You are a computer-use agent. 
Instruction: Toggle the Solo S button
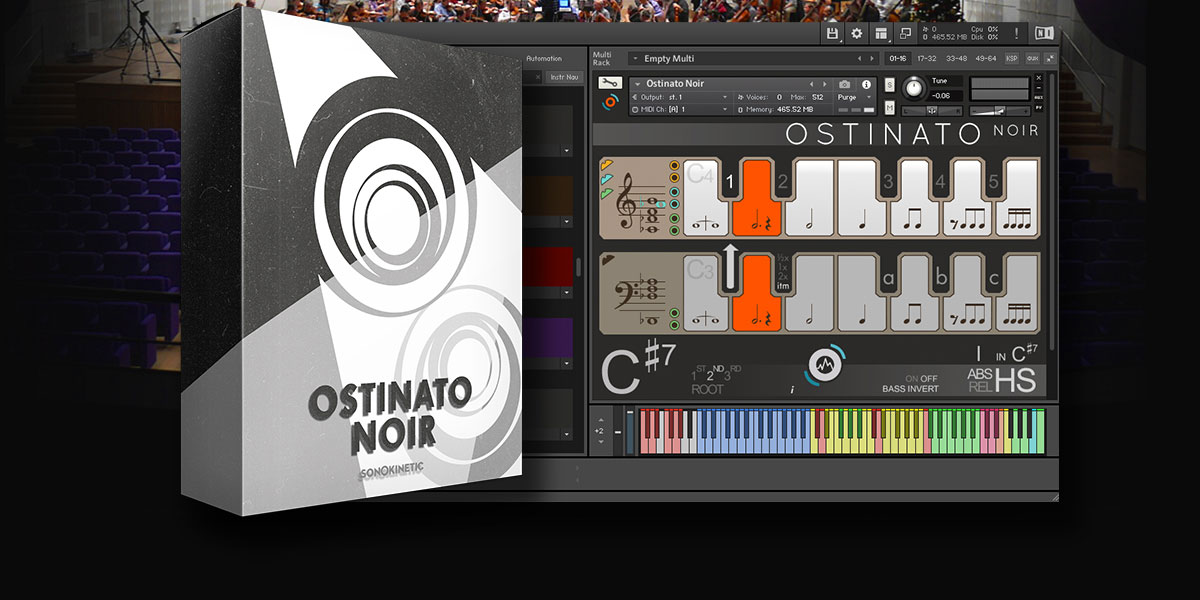coord(889,86)
